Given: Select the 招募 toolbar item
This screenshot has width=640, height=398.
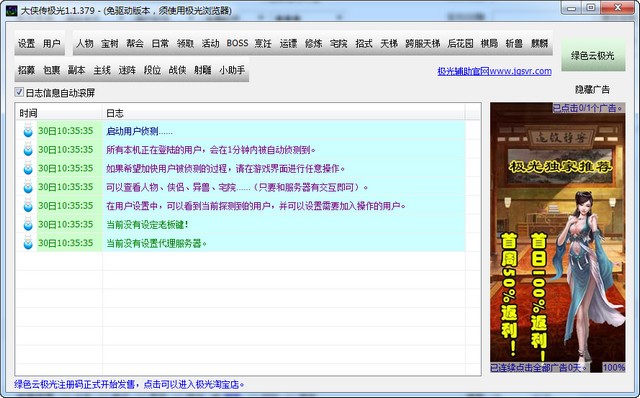Looking at the screenshot, I should 27,70.
